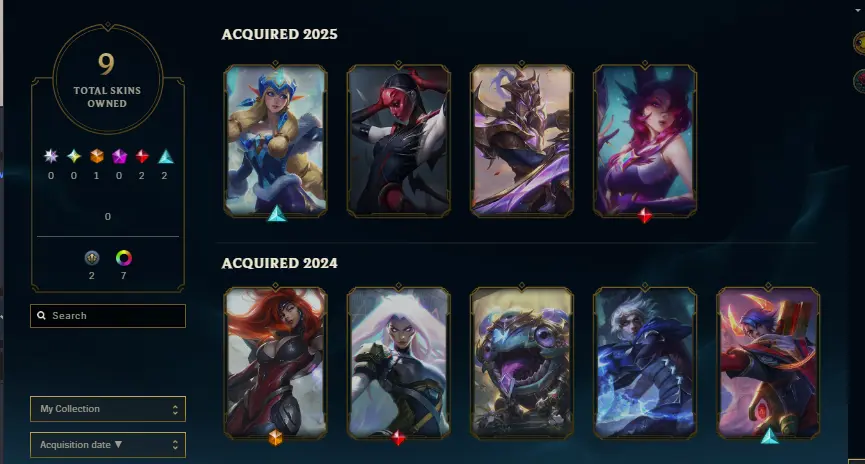Click the white starburst rarity gem icon
Image resolution: width=865 pixels, height=464 pixels.
tap(51, 156)
